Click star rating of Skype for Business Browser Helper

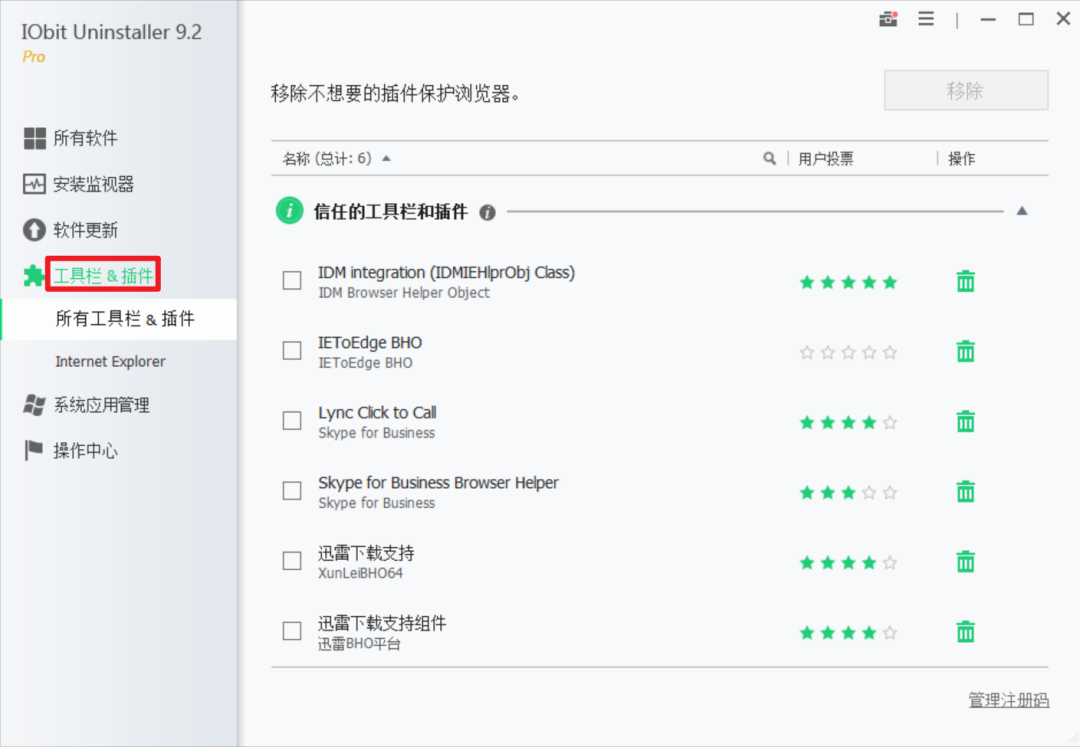coord(849,493)
